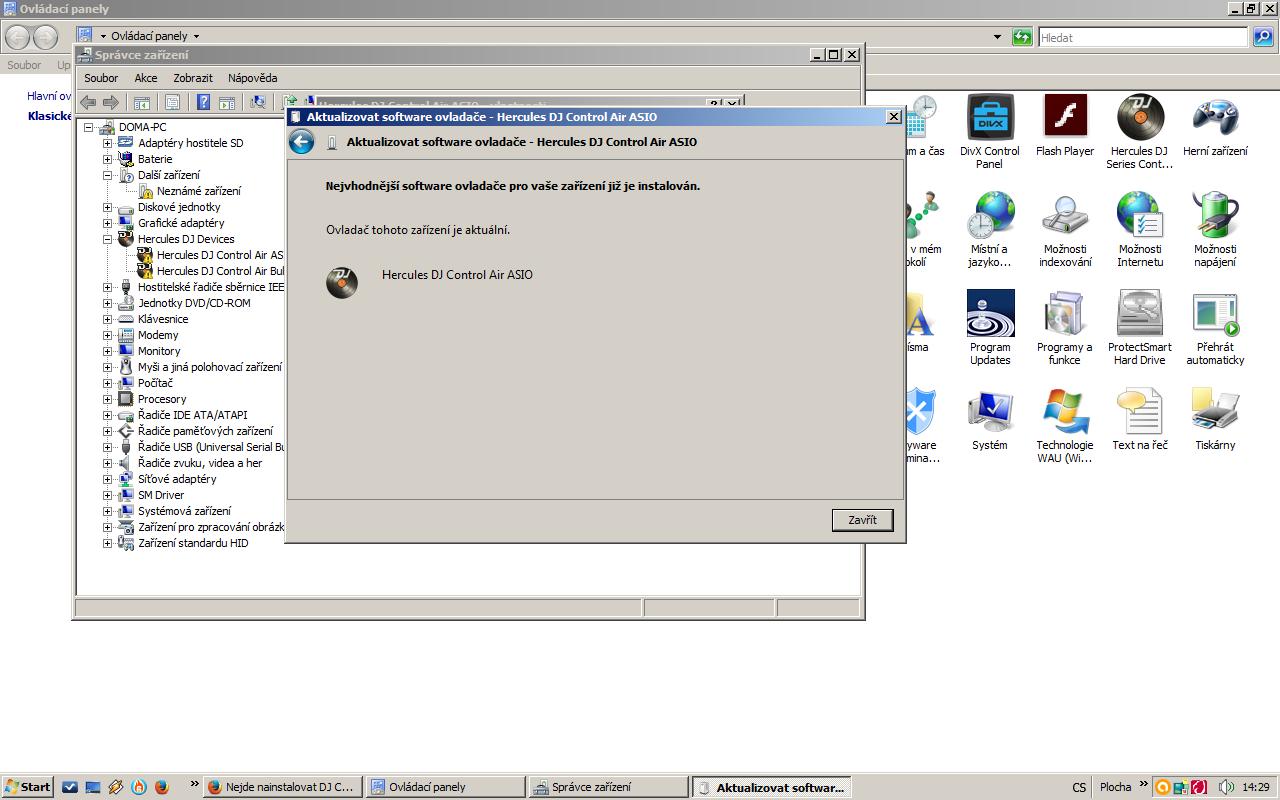Screen dimensions: 1280x800
Task: Open the Akce menu in Správce zařízení
Action: pos(146,78)
